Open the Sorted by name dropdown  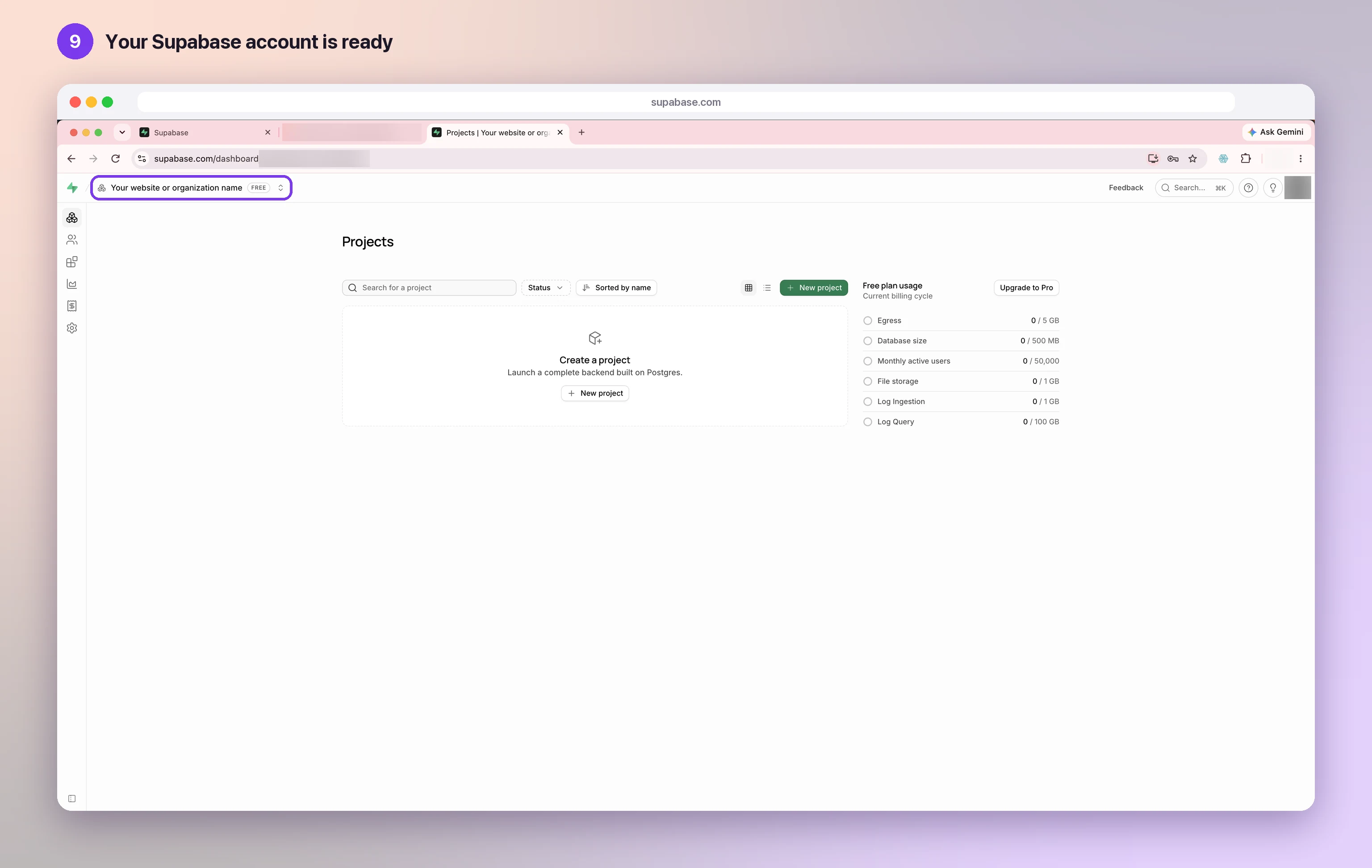point(616,288)
